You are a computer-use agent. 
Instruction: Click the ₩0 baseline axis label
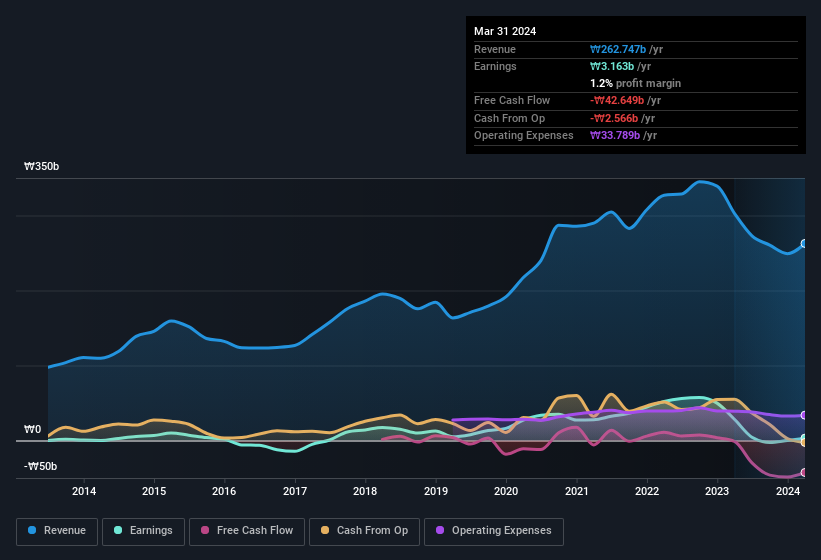(33, 430)
